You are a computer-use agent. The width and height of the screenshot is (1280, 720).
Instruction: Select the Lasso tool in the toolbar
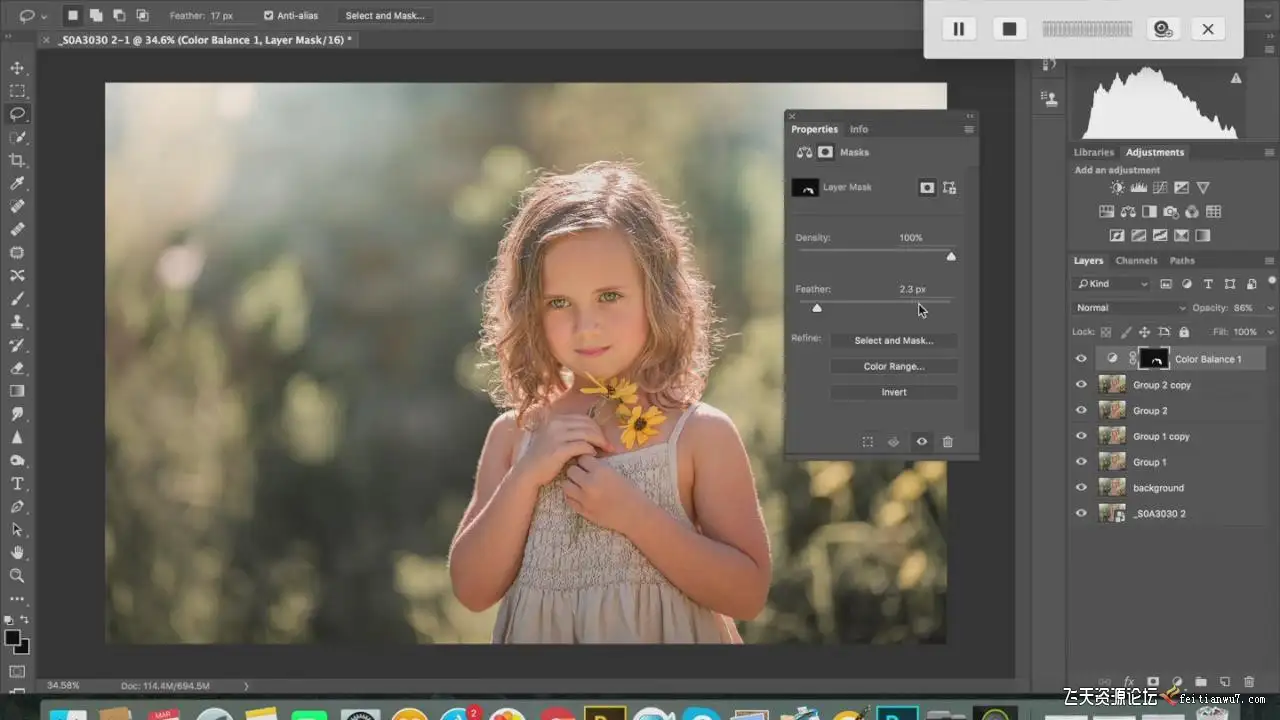pyautogui.click(x=17, y=114)
